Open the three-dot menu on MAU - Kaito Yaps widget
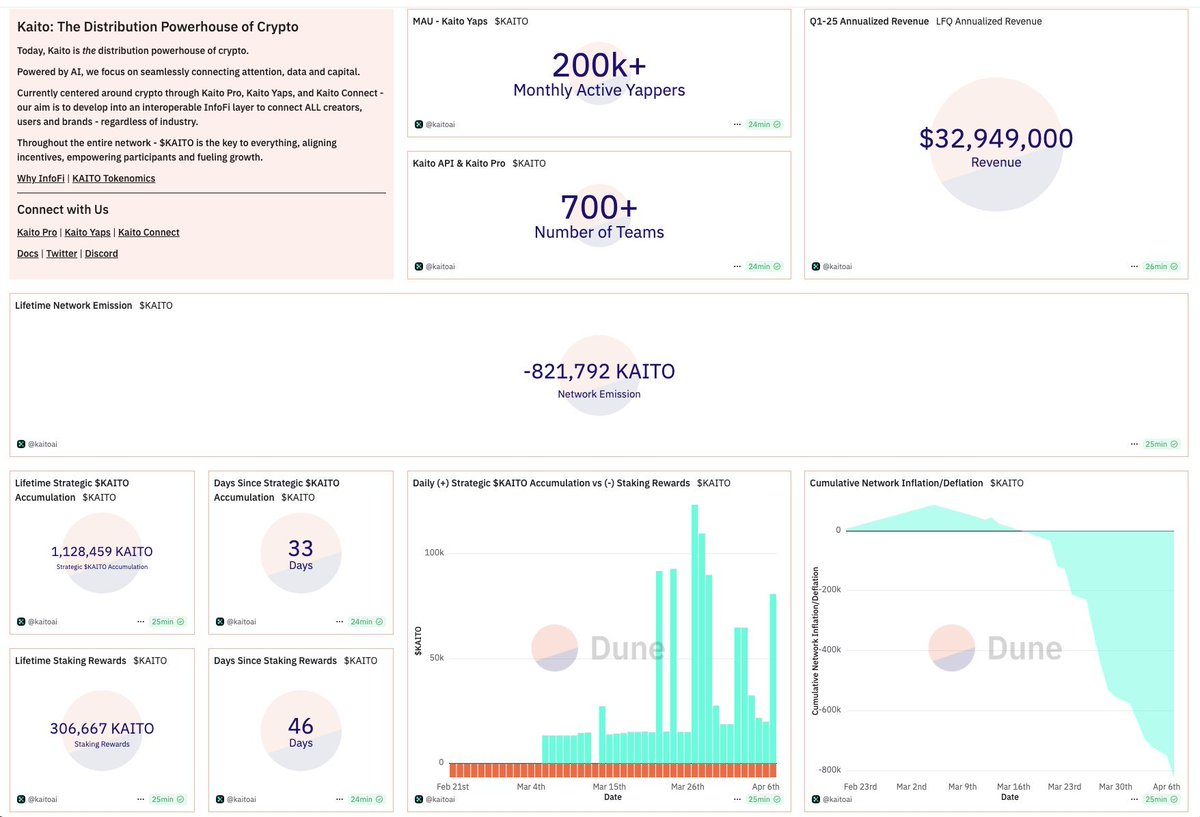 [x=738, y=125]
